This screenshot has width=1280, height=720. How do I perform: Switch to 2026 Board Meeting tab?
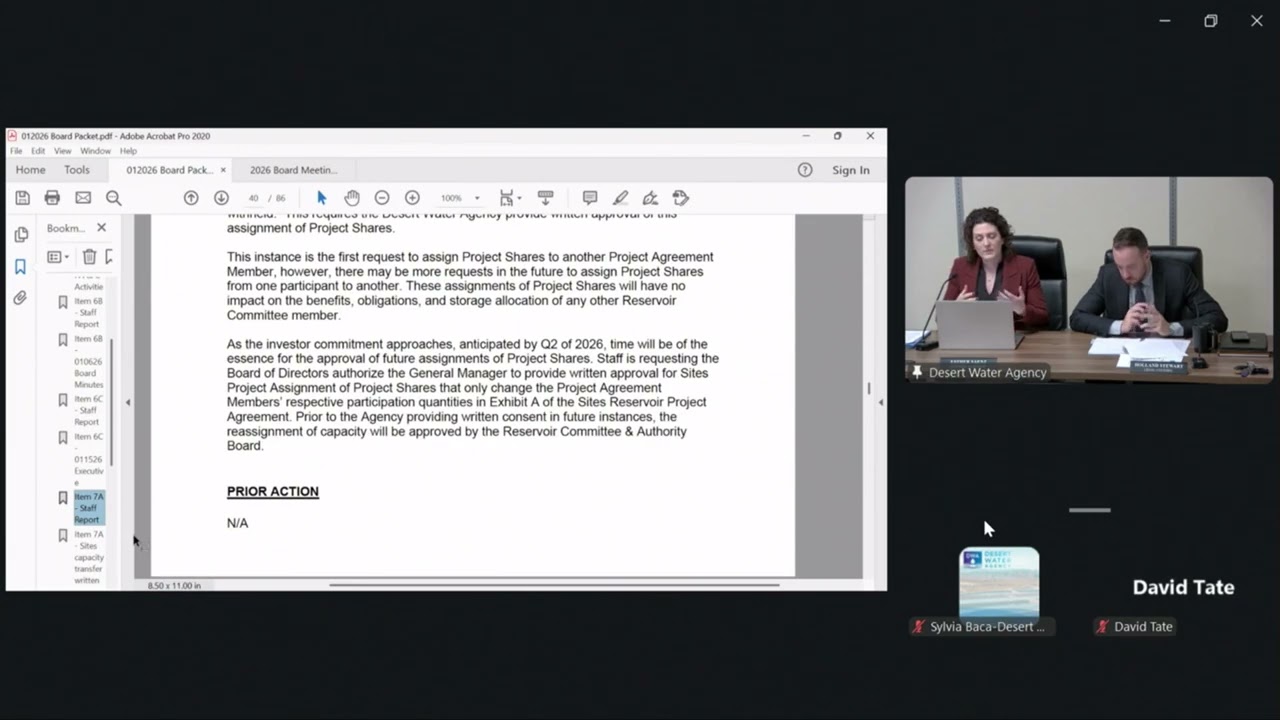point(293,170)
